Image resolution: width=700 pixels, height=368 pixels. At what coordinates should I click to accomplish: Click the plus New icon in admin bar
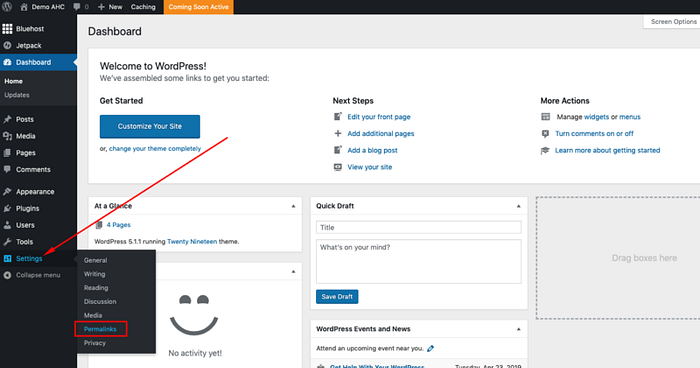pyautogui.click(x=101, y=7)
